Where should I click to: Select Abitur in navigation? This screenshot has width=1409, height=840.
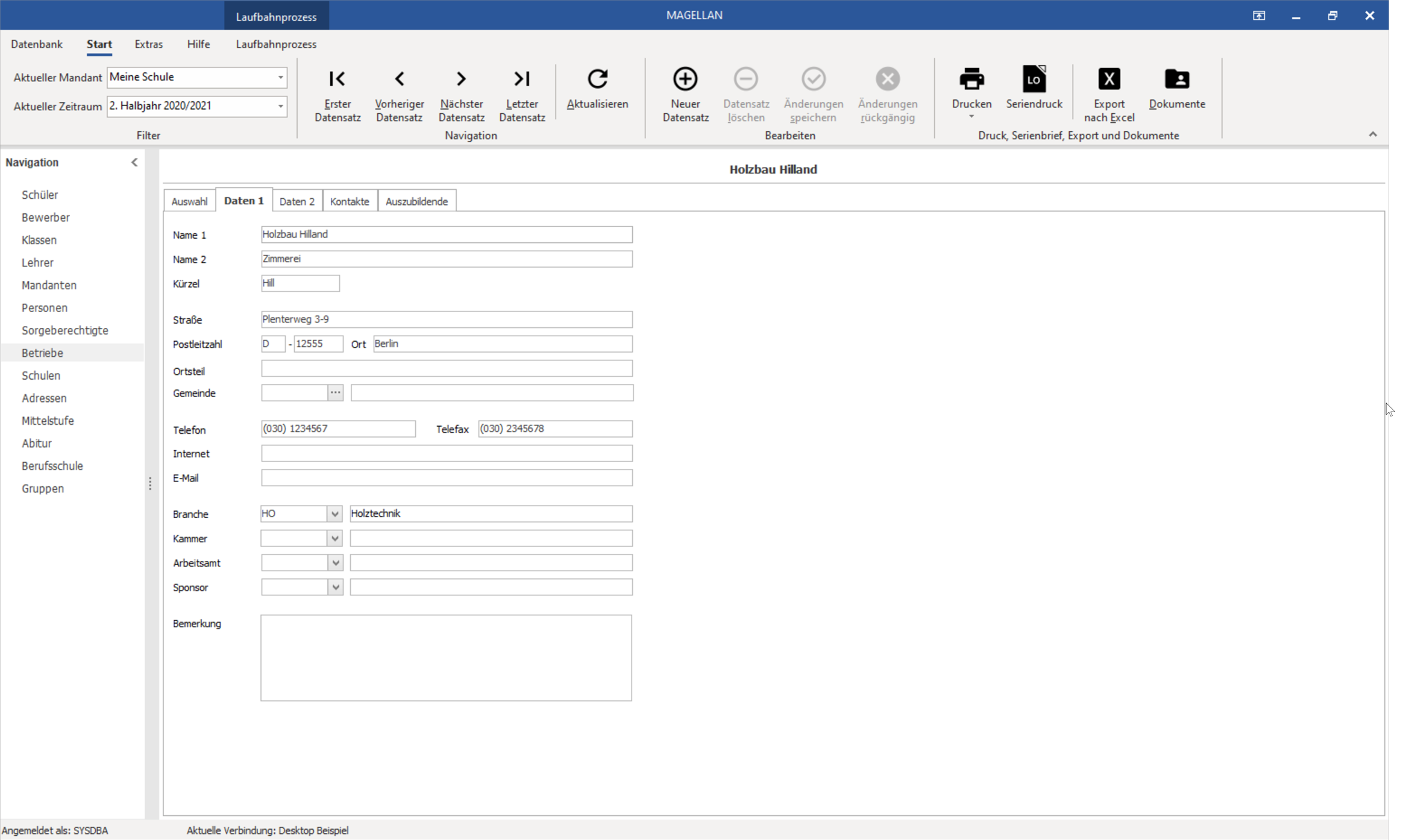37,443
